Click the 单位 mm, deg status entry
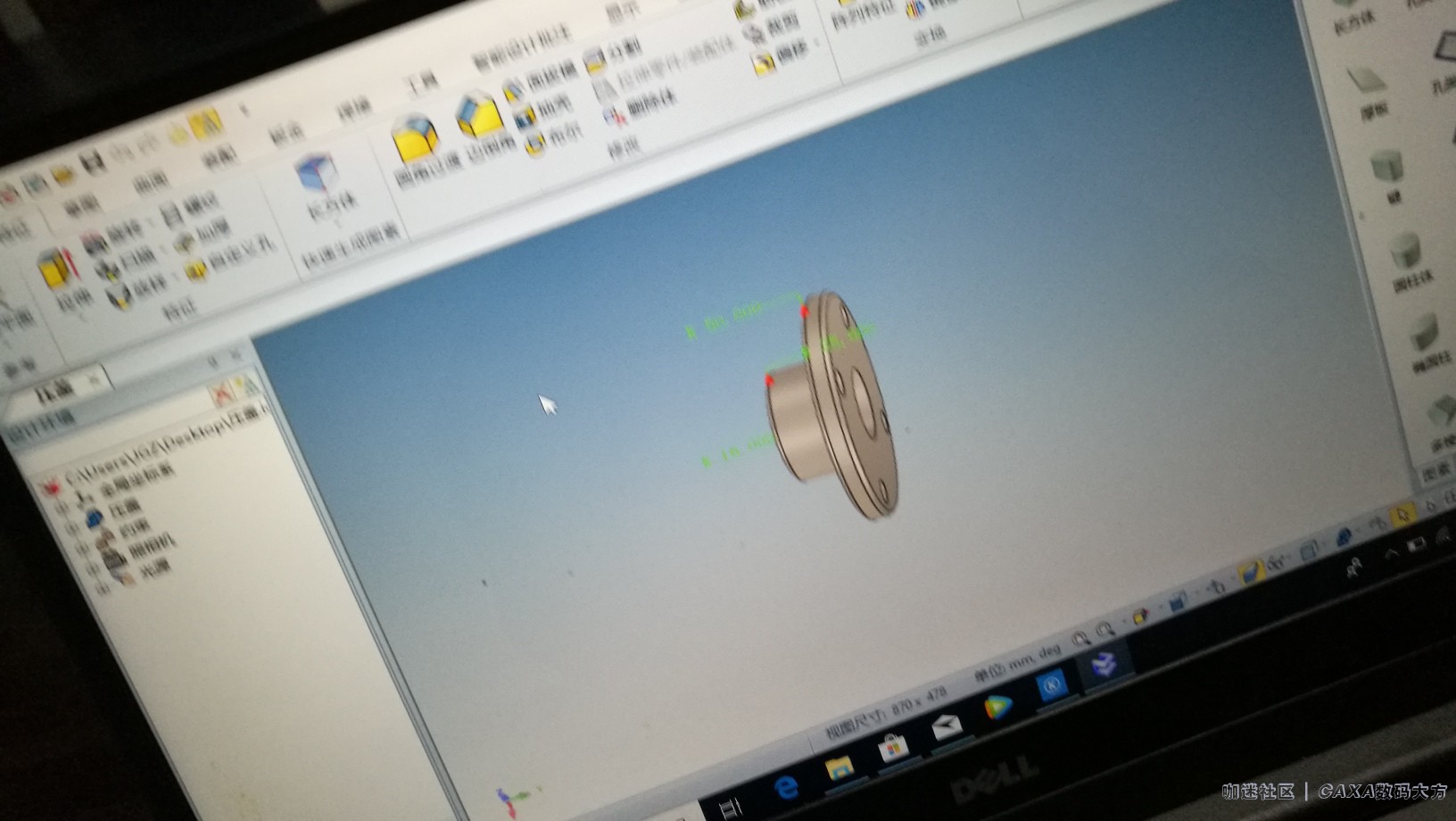Image resolution: width=1456 pixels, height=821 pixels. click(x=1017, y=661)
